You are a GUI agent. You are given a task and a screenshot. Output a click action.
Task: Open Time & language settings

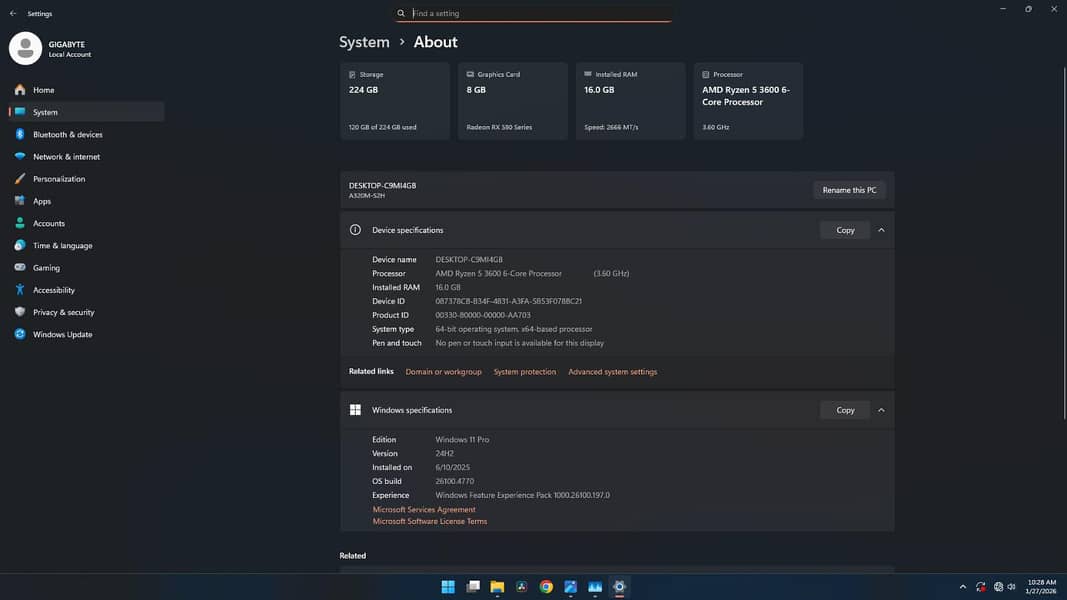[62, 245]
